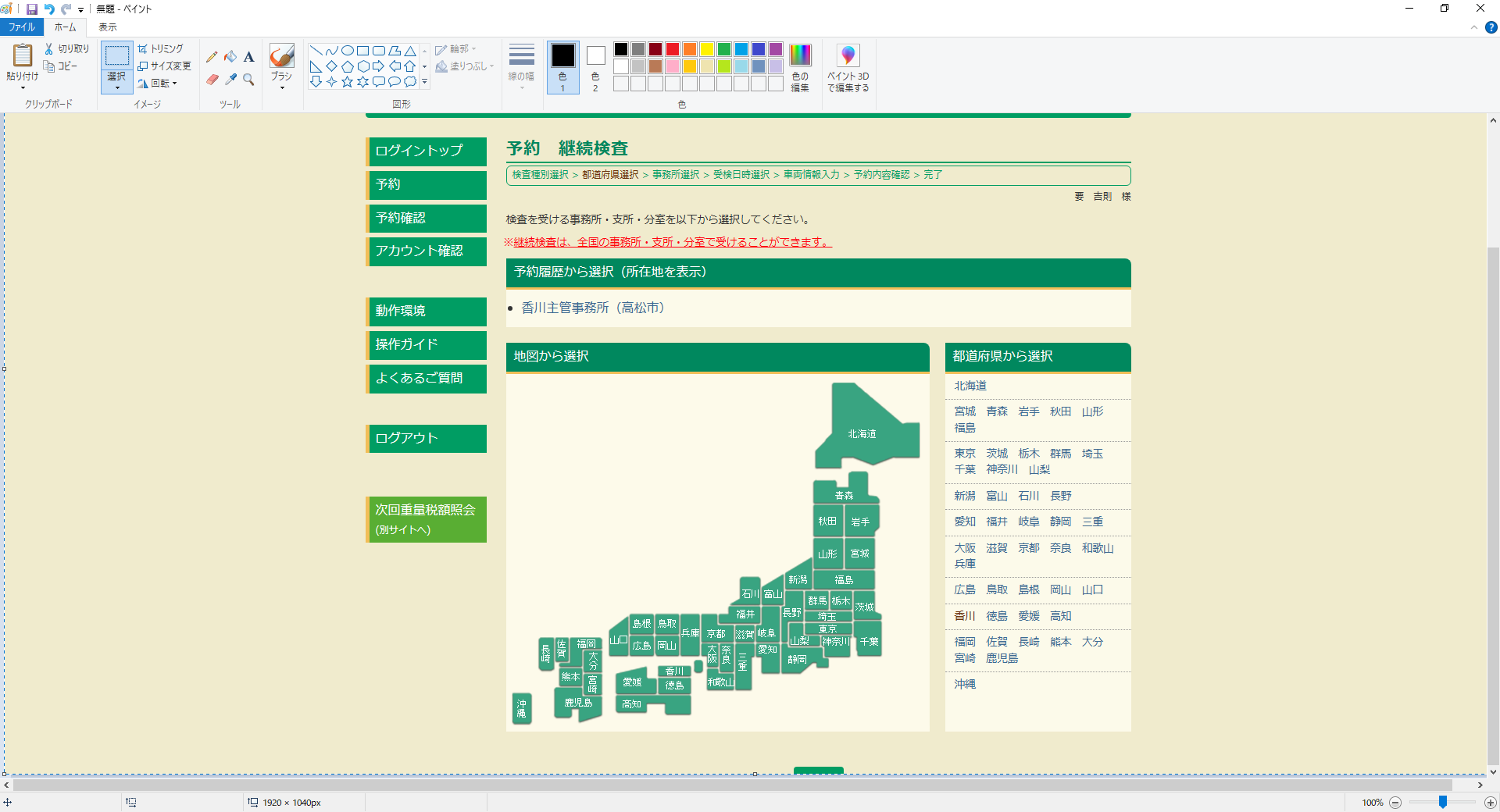Pick the red color swatch
The width and height of the screenshot is (1500, 812).
click(673, 49)
